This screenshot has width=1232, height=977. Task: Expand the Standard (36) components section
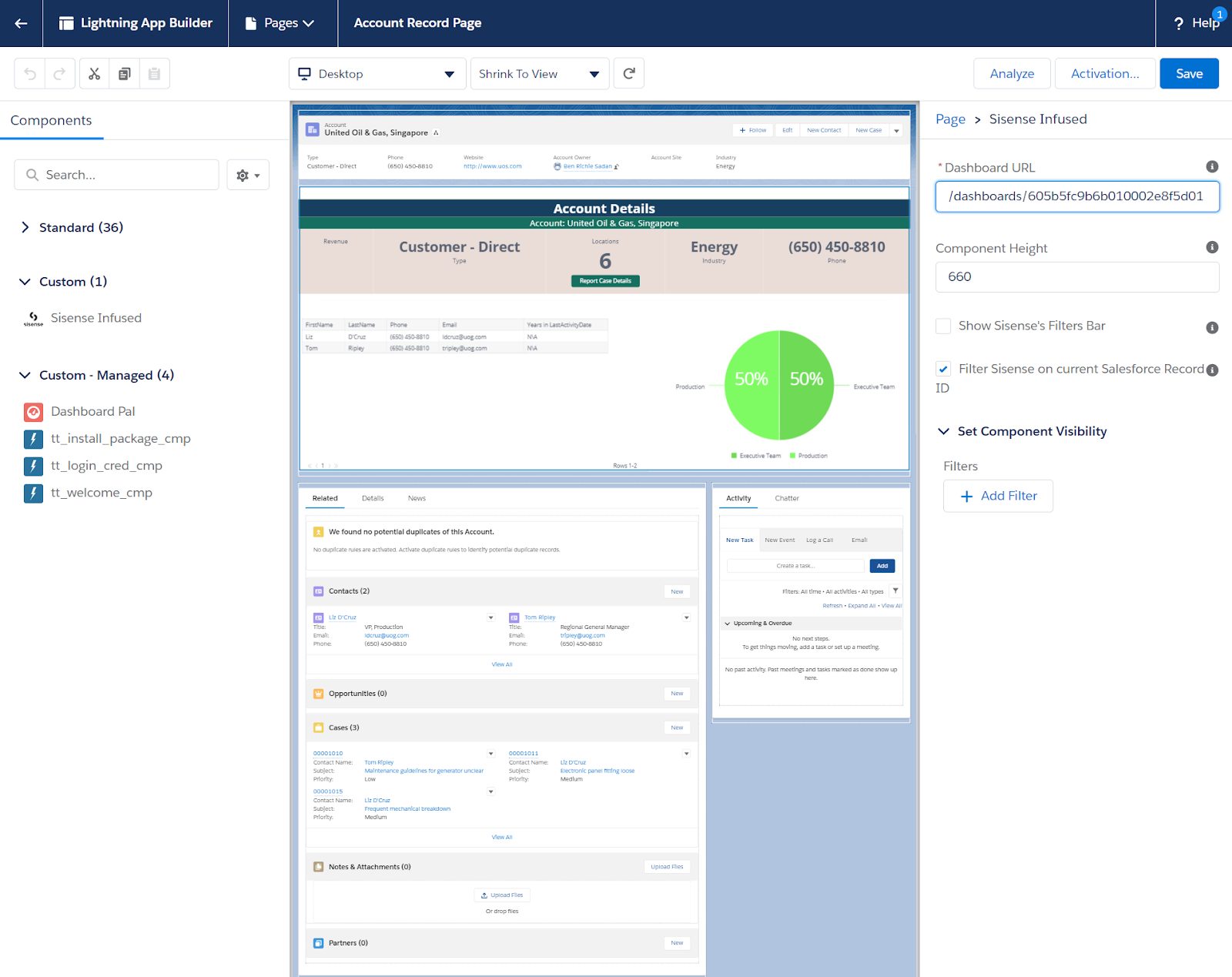(x=25, y=228)
